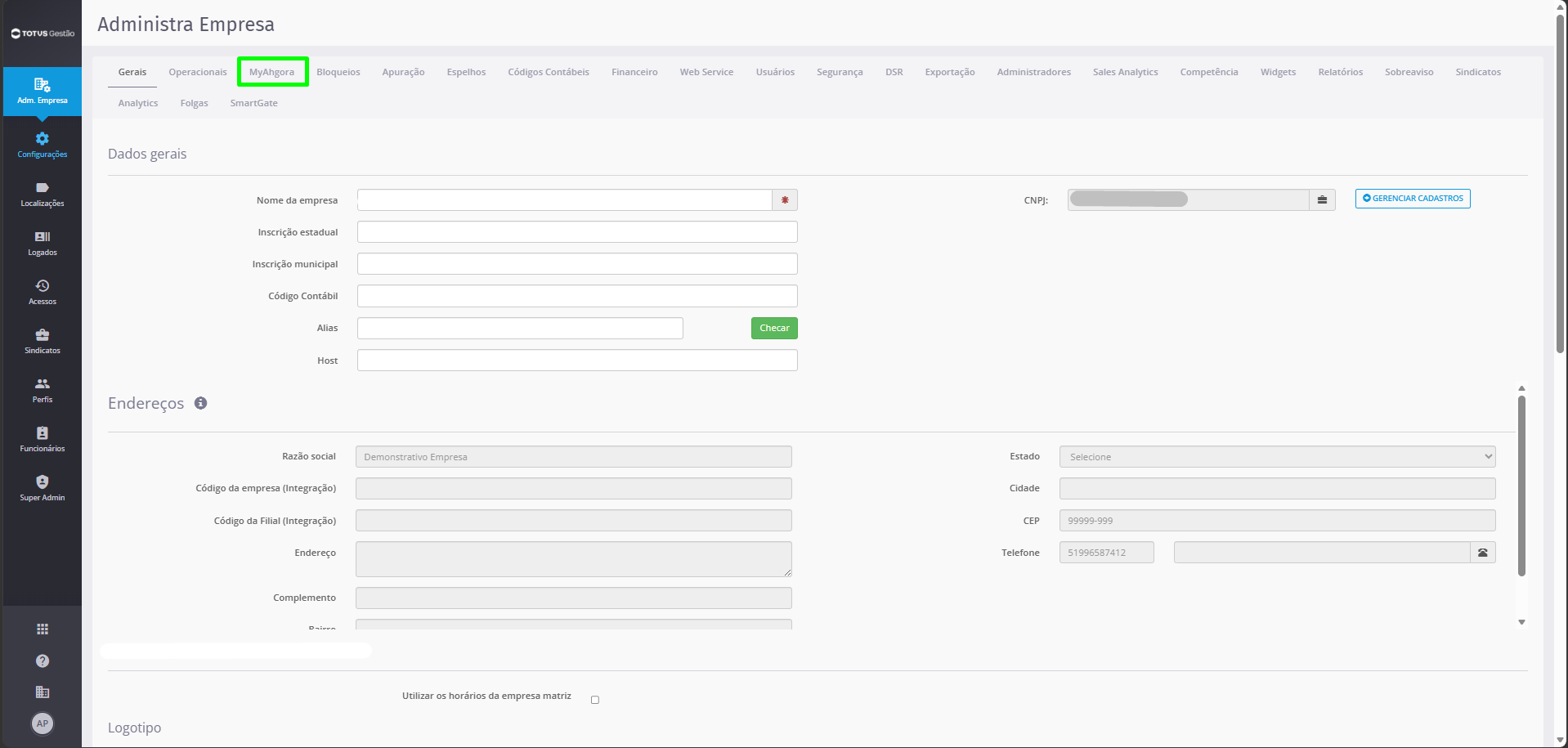Image resolution: width=1568 pixels, height=748 pixels.
Task: Focus the Alias field
Action: pyautogui.click(x=520, y=328)
